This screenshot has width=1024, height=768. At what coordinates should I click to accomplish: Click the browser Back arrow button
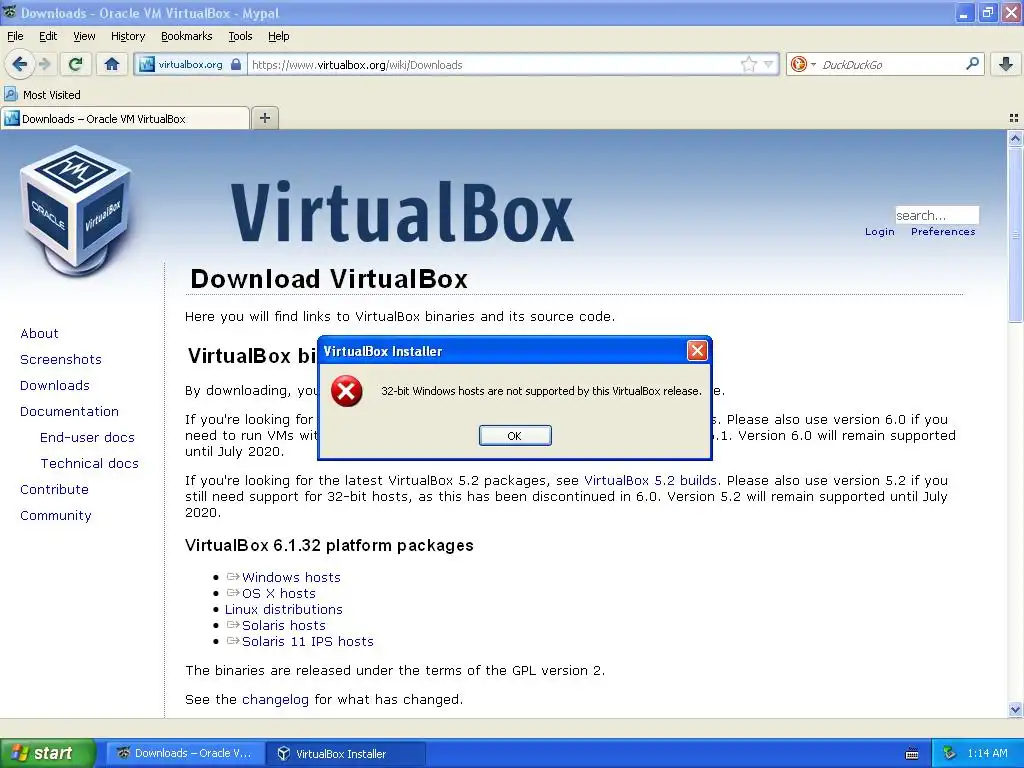pyautogui.click(x=19, y=64)
